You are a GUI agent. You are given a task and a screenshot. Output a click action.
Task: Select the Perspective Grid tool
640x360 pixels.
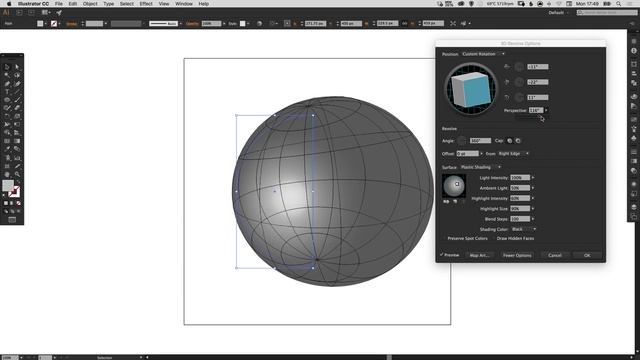(x=17, y=133)
